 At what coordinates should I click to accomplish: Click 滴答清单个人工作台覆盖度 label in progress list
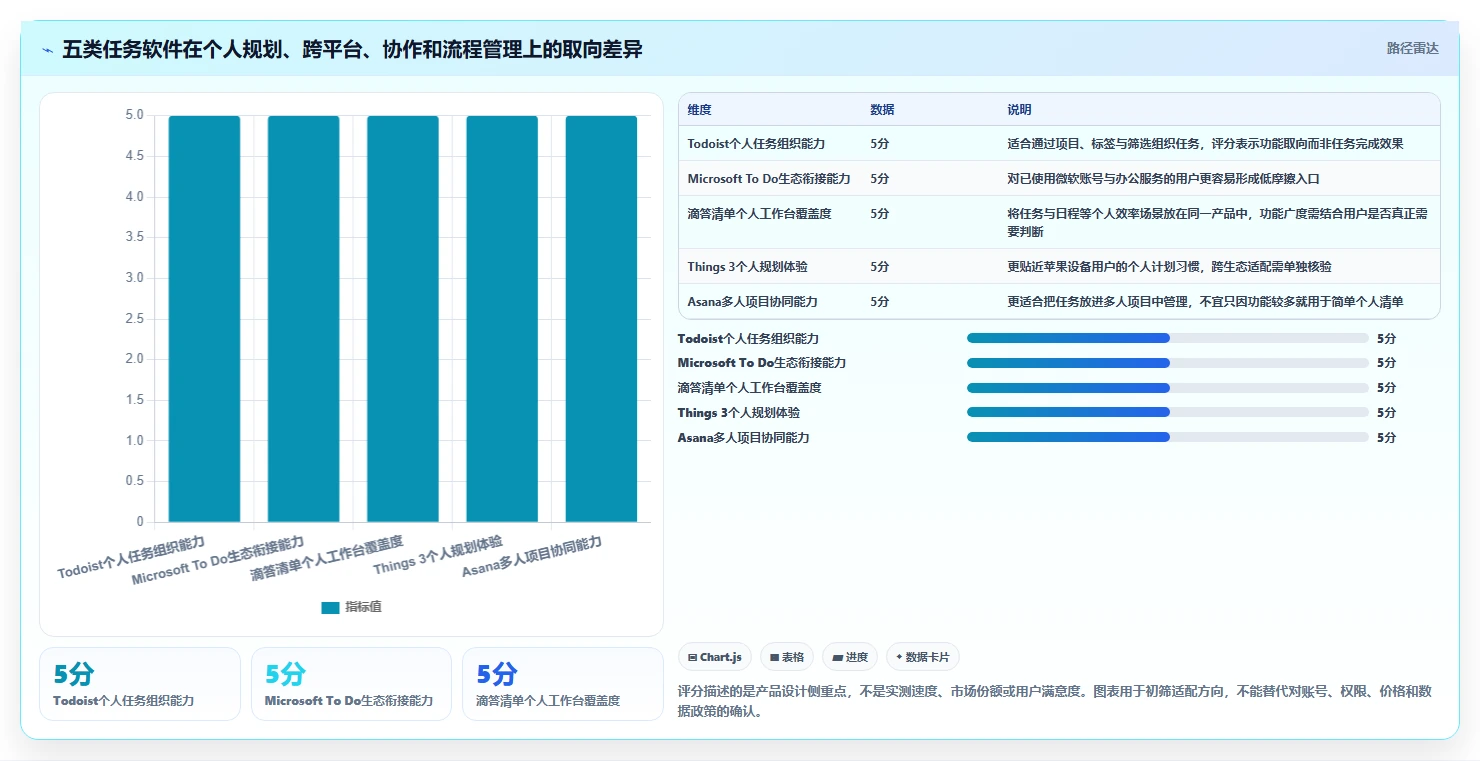coord(749,388)
